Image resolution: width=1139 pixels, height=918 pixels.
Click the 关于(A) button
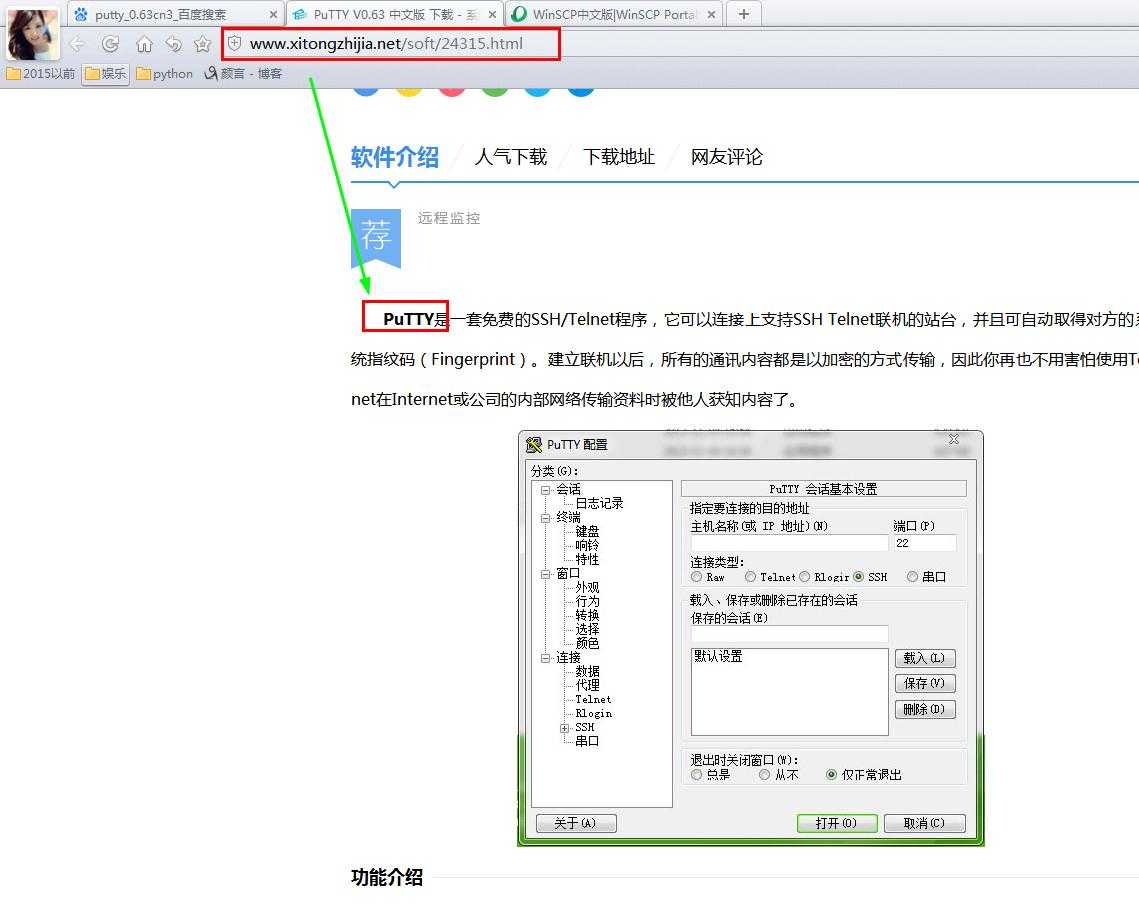(x=575, y=823)
